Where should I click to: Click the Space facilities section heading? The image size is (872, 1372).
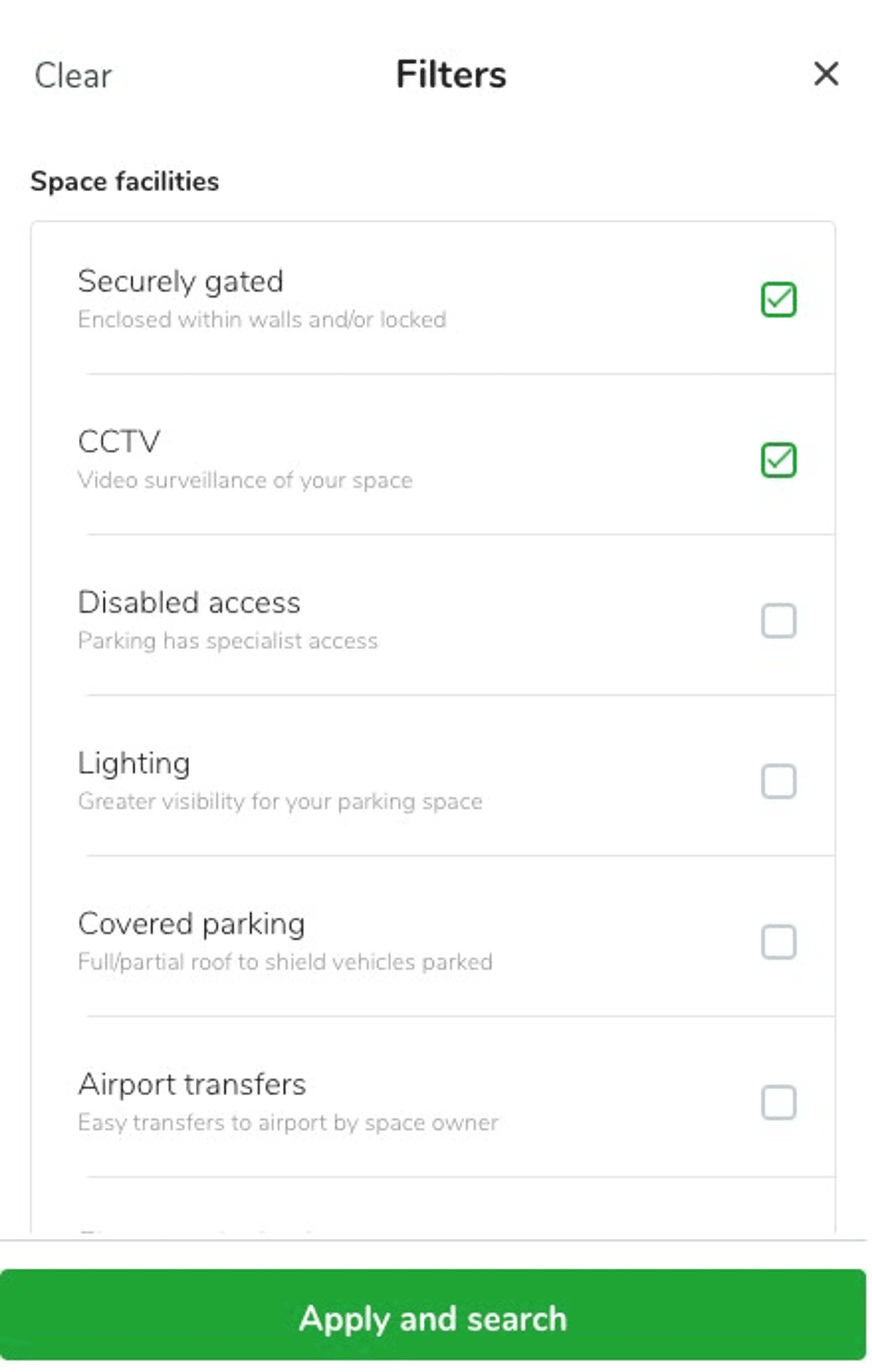click(x=125, y=182)
